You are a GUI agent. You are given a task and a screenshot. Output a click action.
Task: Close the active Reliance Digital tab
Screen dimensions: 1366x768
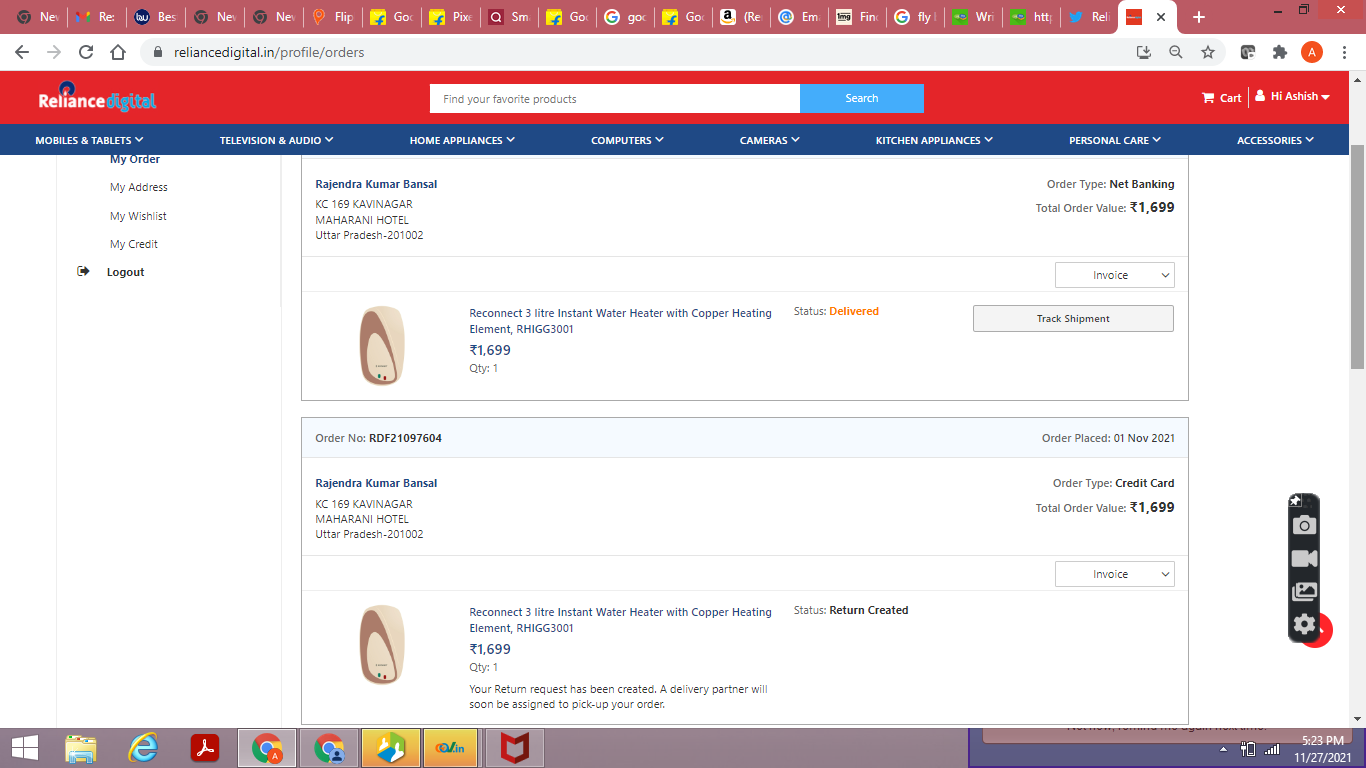coord(1161,17)
